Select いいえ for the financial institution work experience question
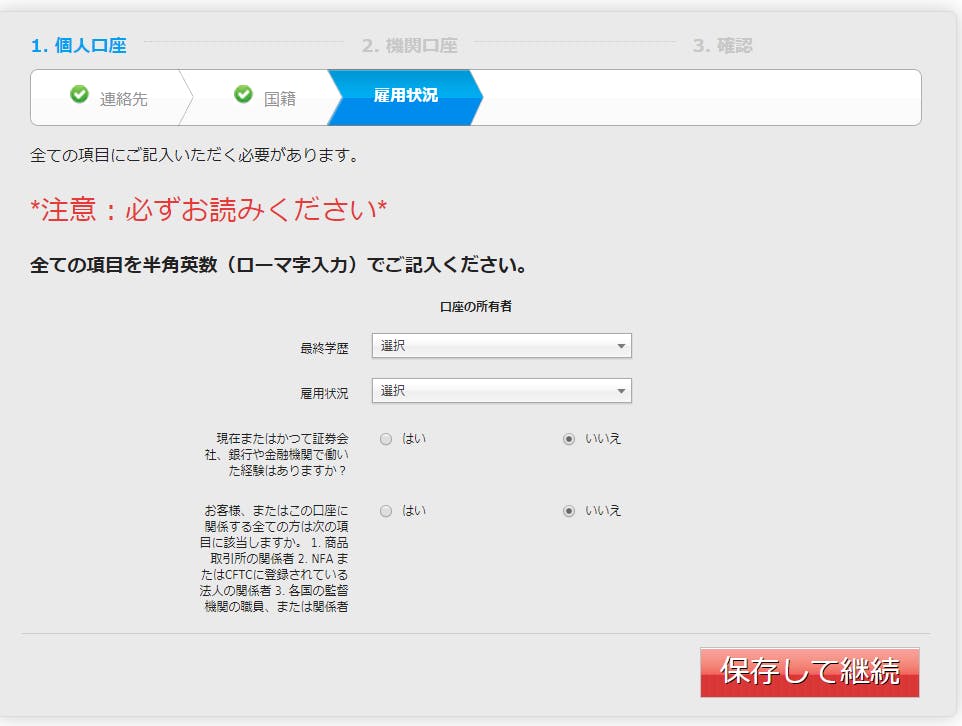 point(569,439)
